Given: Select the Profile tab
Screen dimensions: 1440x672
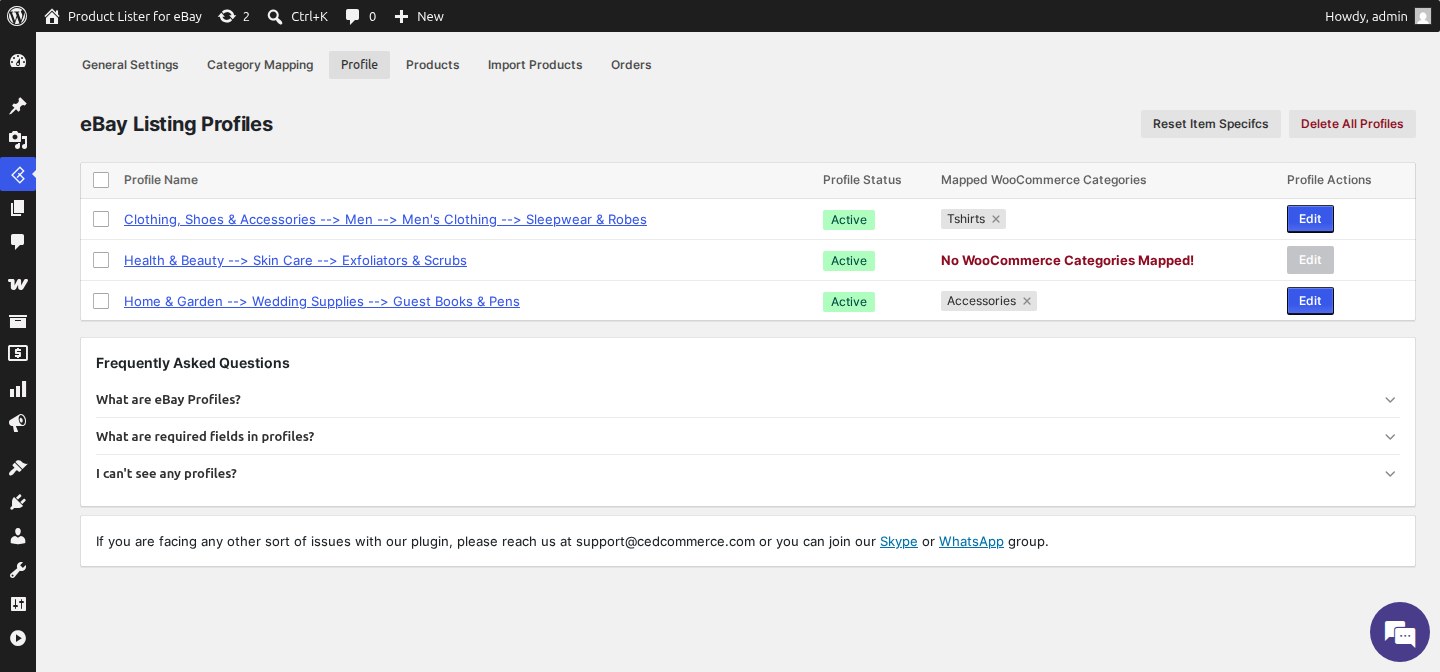Looking at the screenshot, I should (x=359, y=65).
